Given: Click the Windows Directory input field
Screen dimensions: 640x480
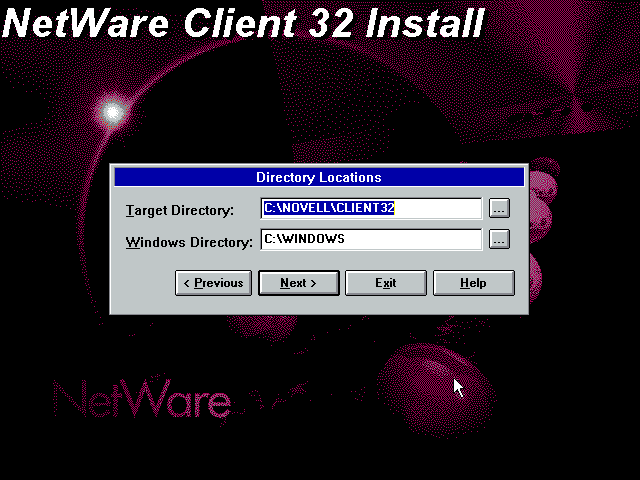Looking at the screenshot, I should click(x=371, y=240).
